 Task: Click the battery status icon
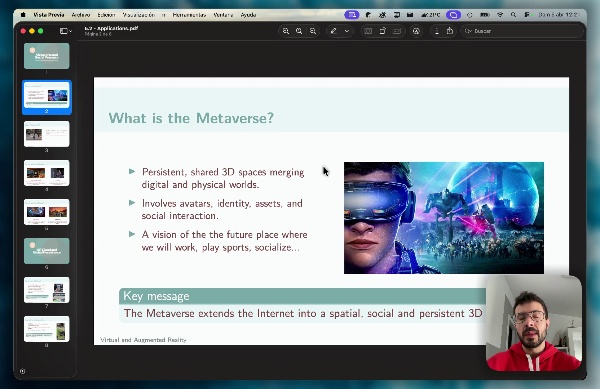[x=485, y=15]
